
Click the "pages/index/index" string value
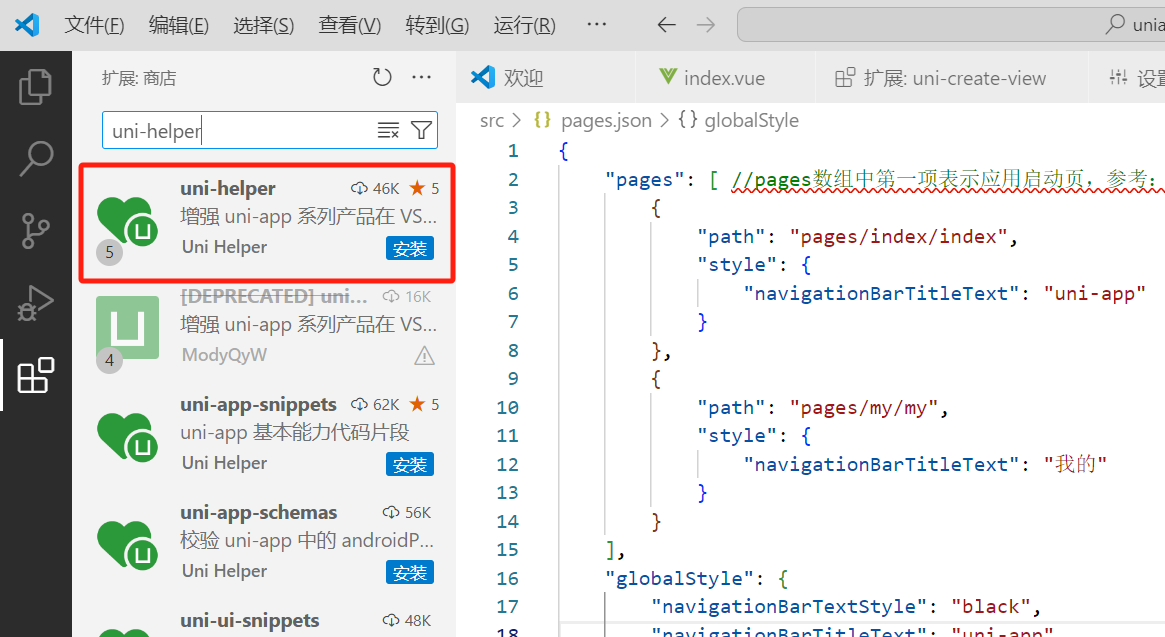(898, 236)
